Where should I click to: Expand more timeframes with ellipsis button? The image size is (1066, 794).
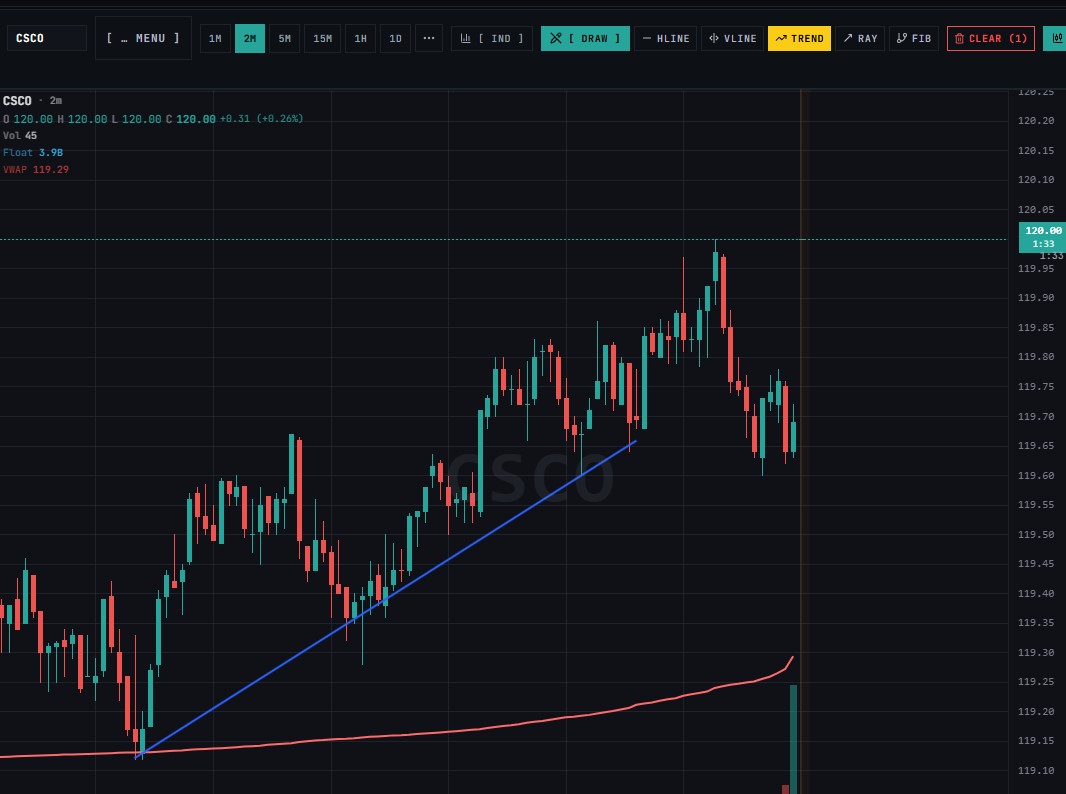coord(429,38)
